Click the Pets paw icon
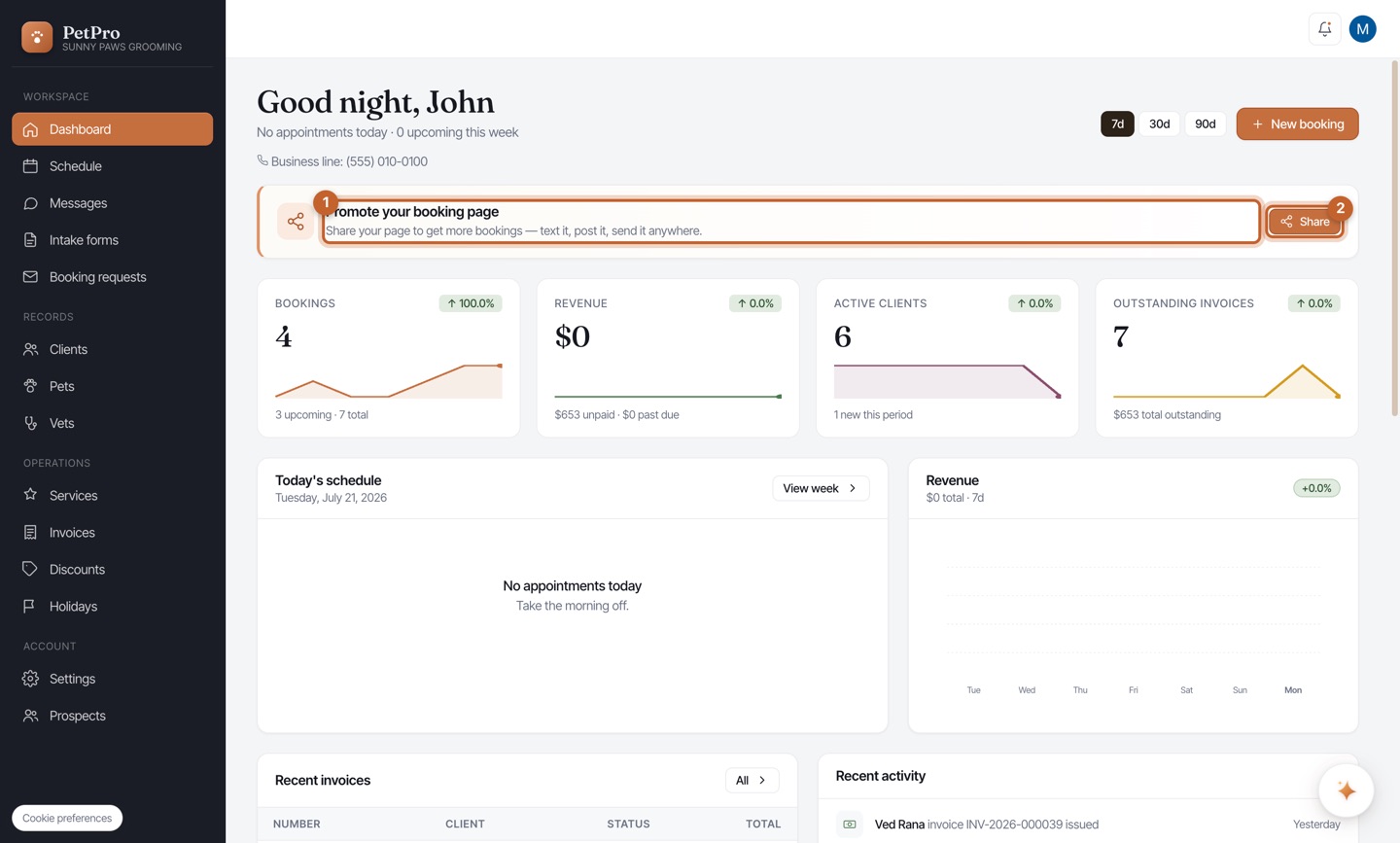1400x843 pixels. [x=31, y=386]
